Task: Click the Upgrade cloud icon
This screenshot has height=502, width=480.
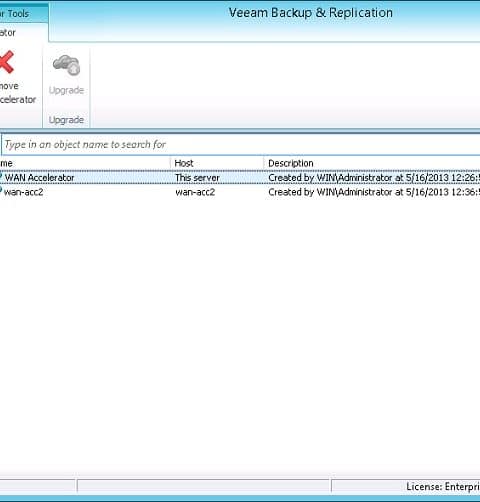Action: point(66,65)
